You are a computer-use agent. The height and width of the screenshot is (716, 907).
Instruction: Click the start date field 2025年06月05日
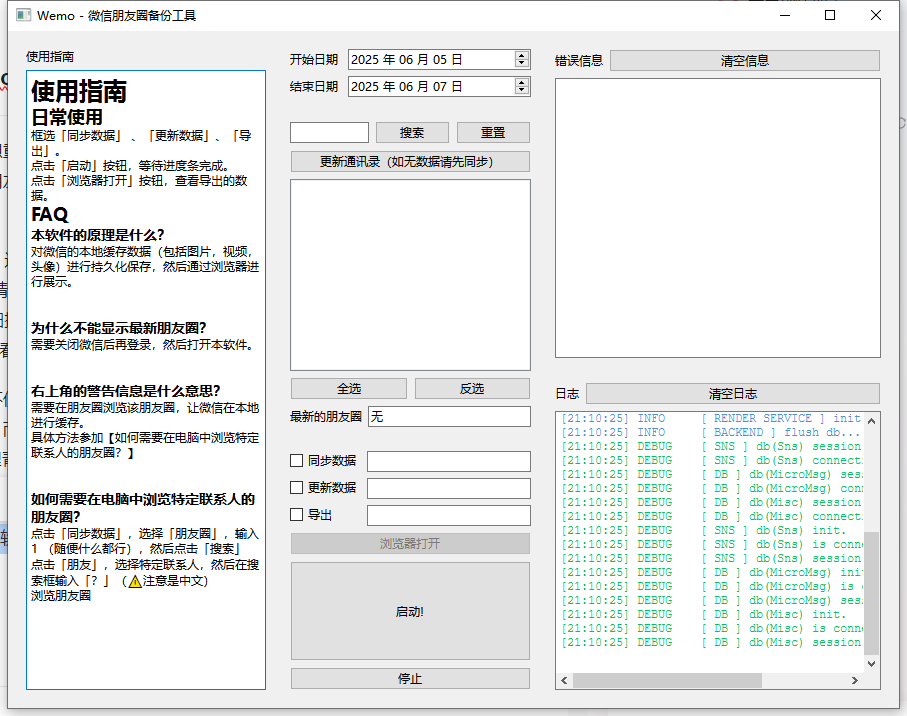coord(431,60)
